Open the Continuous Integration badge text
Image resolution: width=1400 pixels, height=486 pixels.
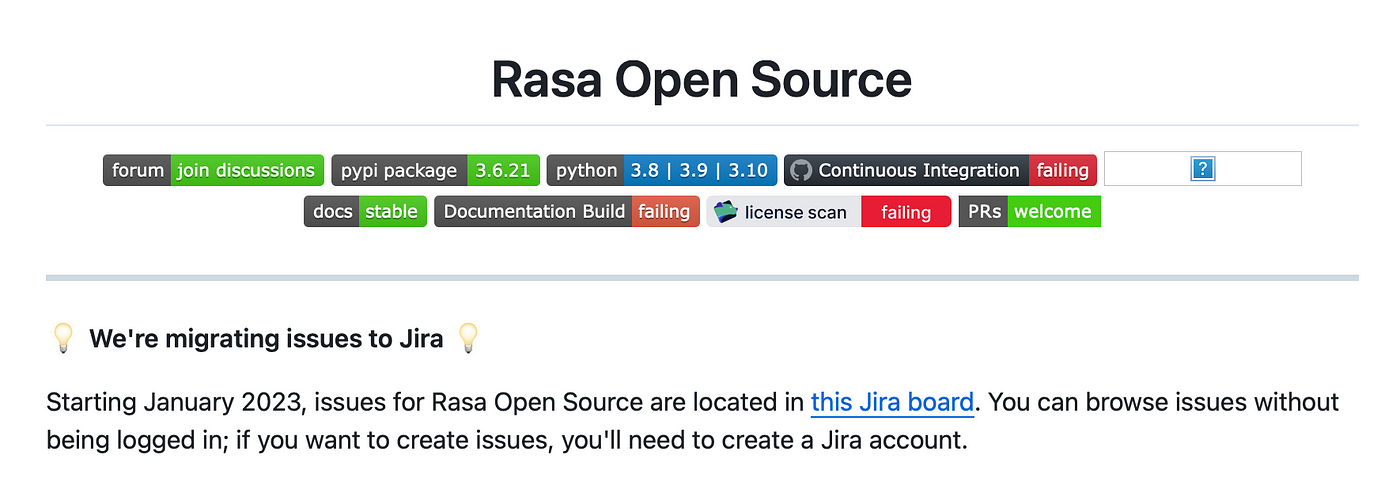point(919,170)
